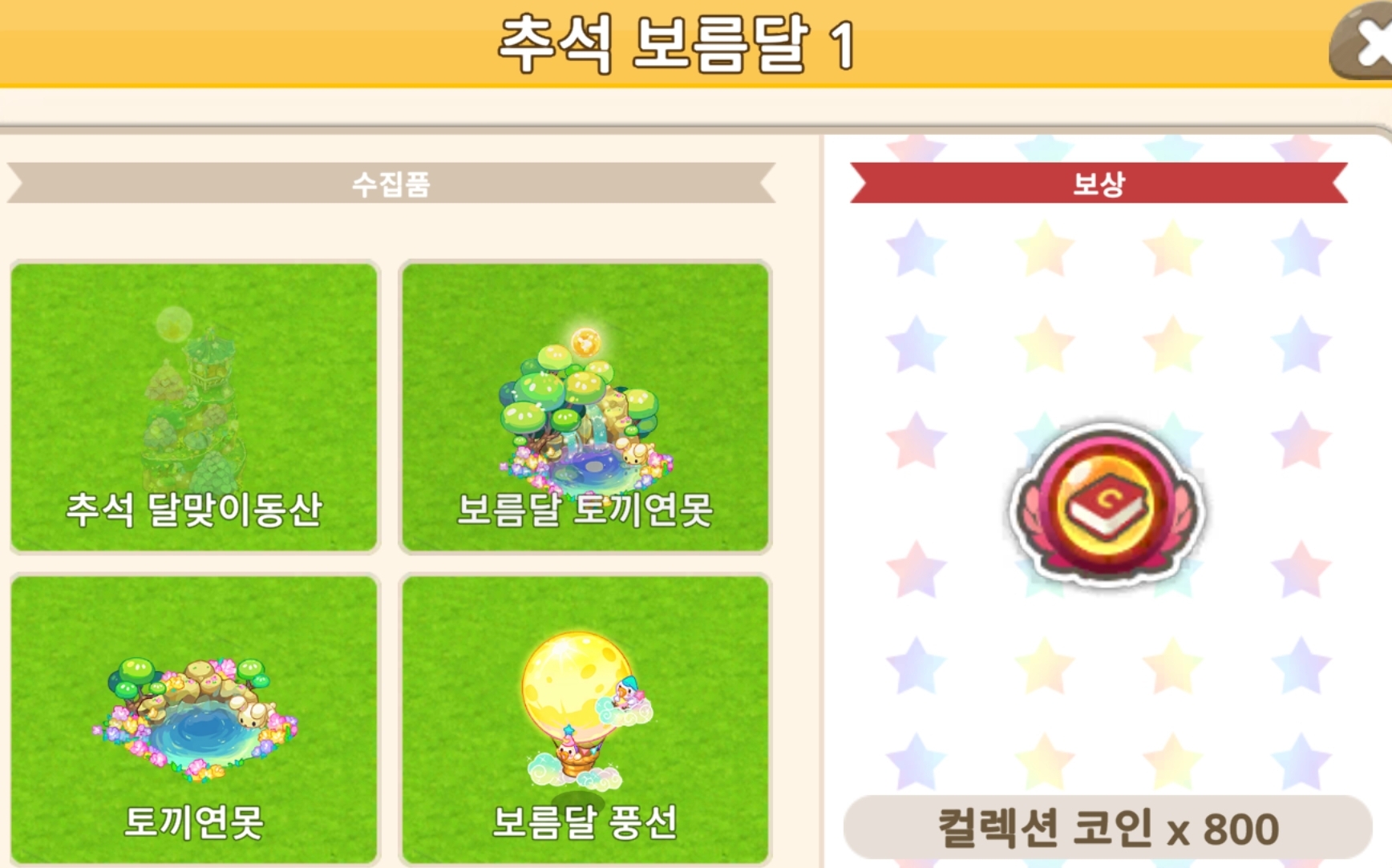Click the 추석 보름달 1 title text
This screenshot has height=868, width=1392.
pos(675,44)
